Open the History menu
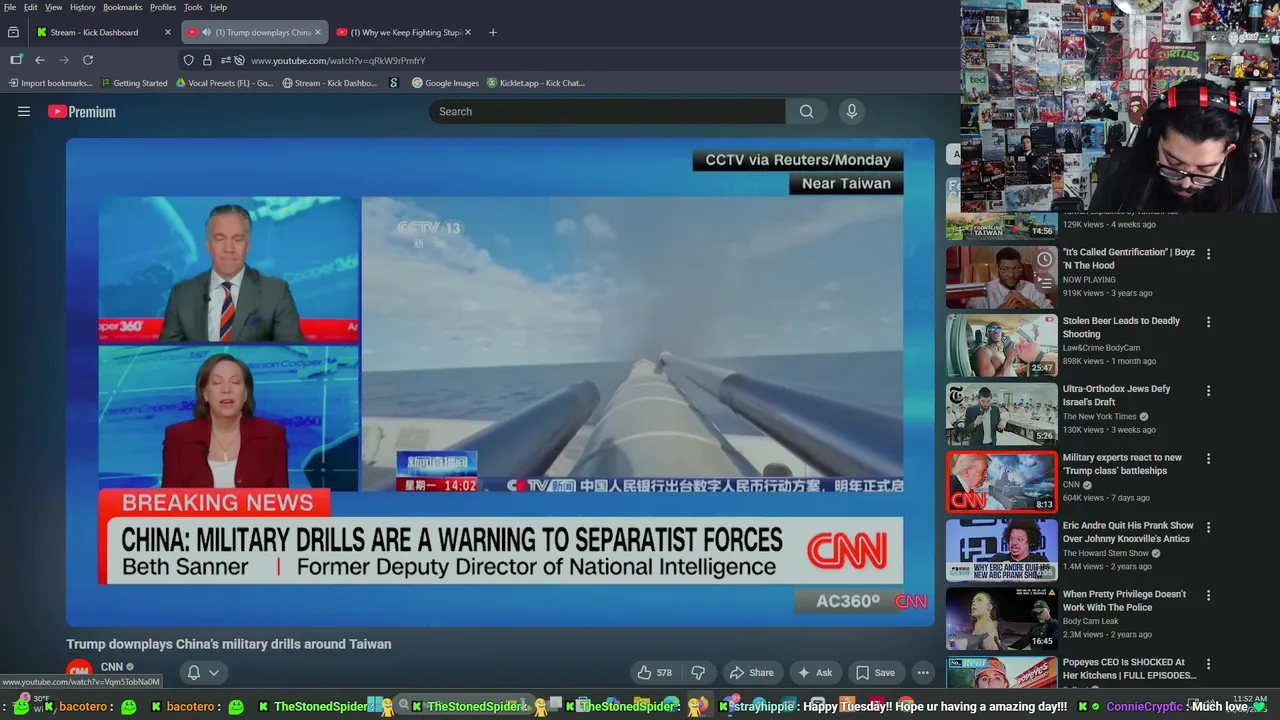1280x720 pixels. tap(83, 7)
